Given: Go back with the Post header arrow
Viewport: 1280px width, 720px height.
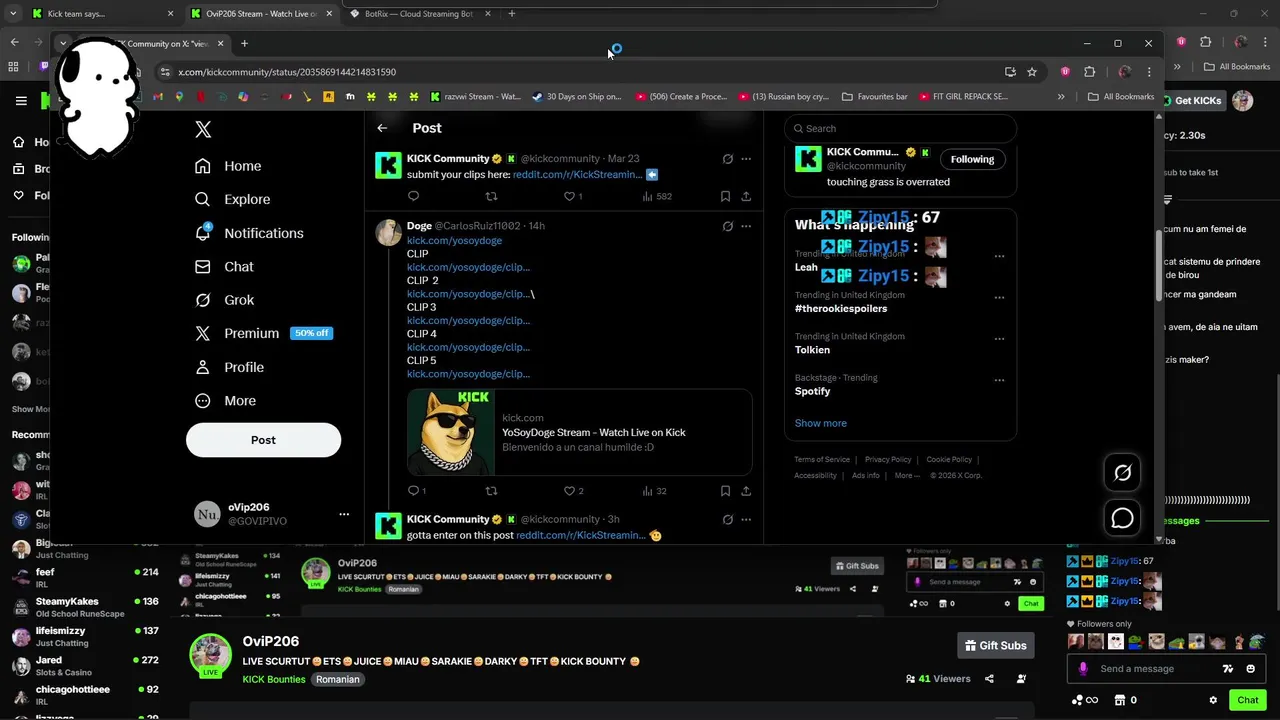Looking at the screenshot, I should tap(382, 128).
